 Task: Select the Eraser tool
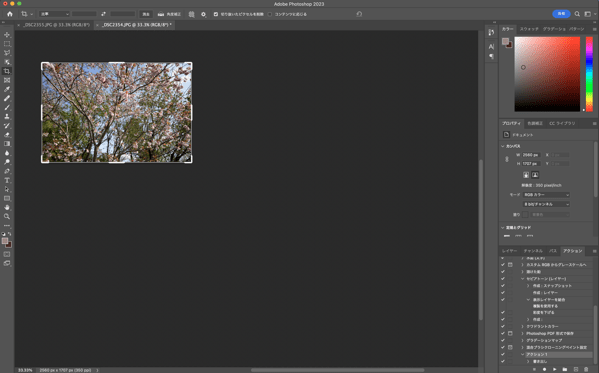[x=7, y=135]
